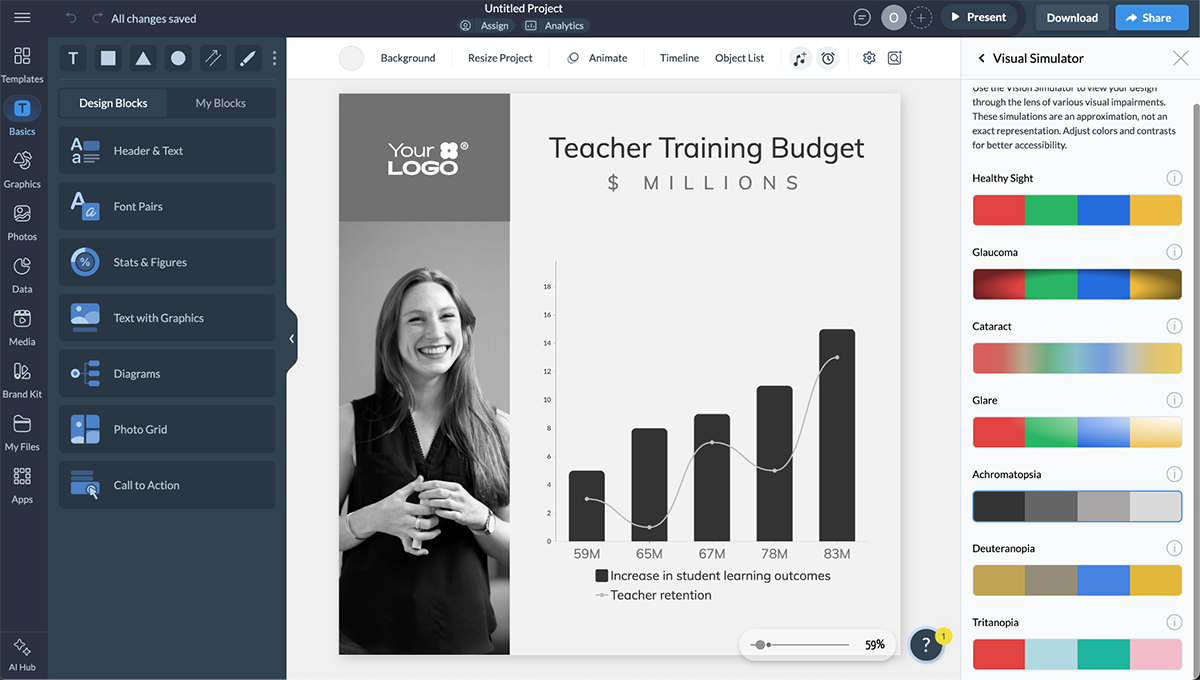Enable the Deuteranopia vision simulation
The image size is (1200, 680).
(1077, 581)
